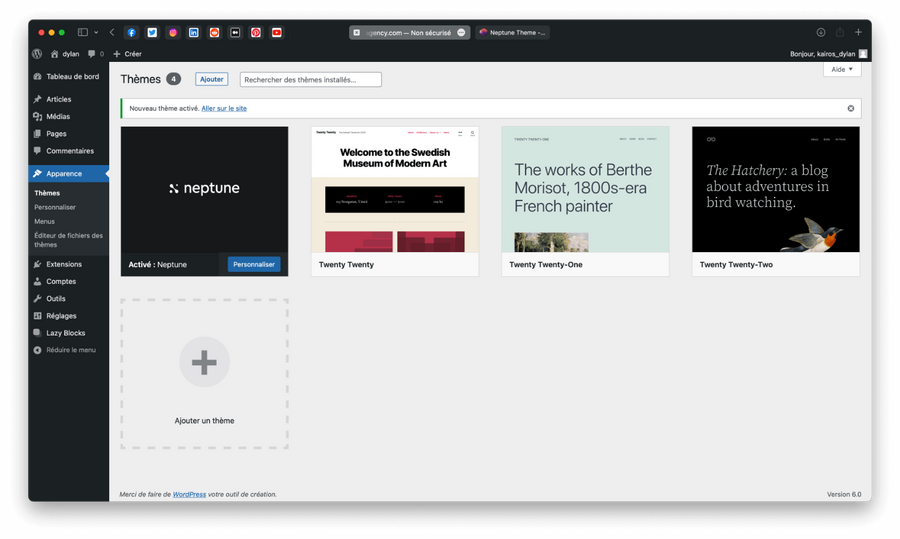Open the Menus submenu item
Screen dimensions: 900x539
[45, 222]
